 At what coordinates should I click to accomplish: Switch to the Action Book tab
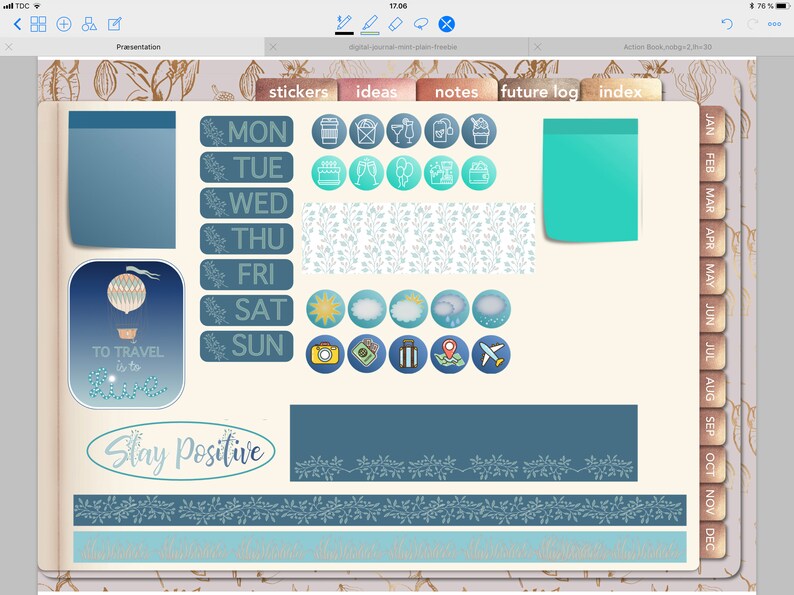(x=667, y=47)
